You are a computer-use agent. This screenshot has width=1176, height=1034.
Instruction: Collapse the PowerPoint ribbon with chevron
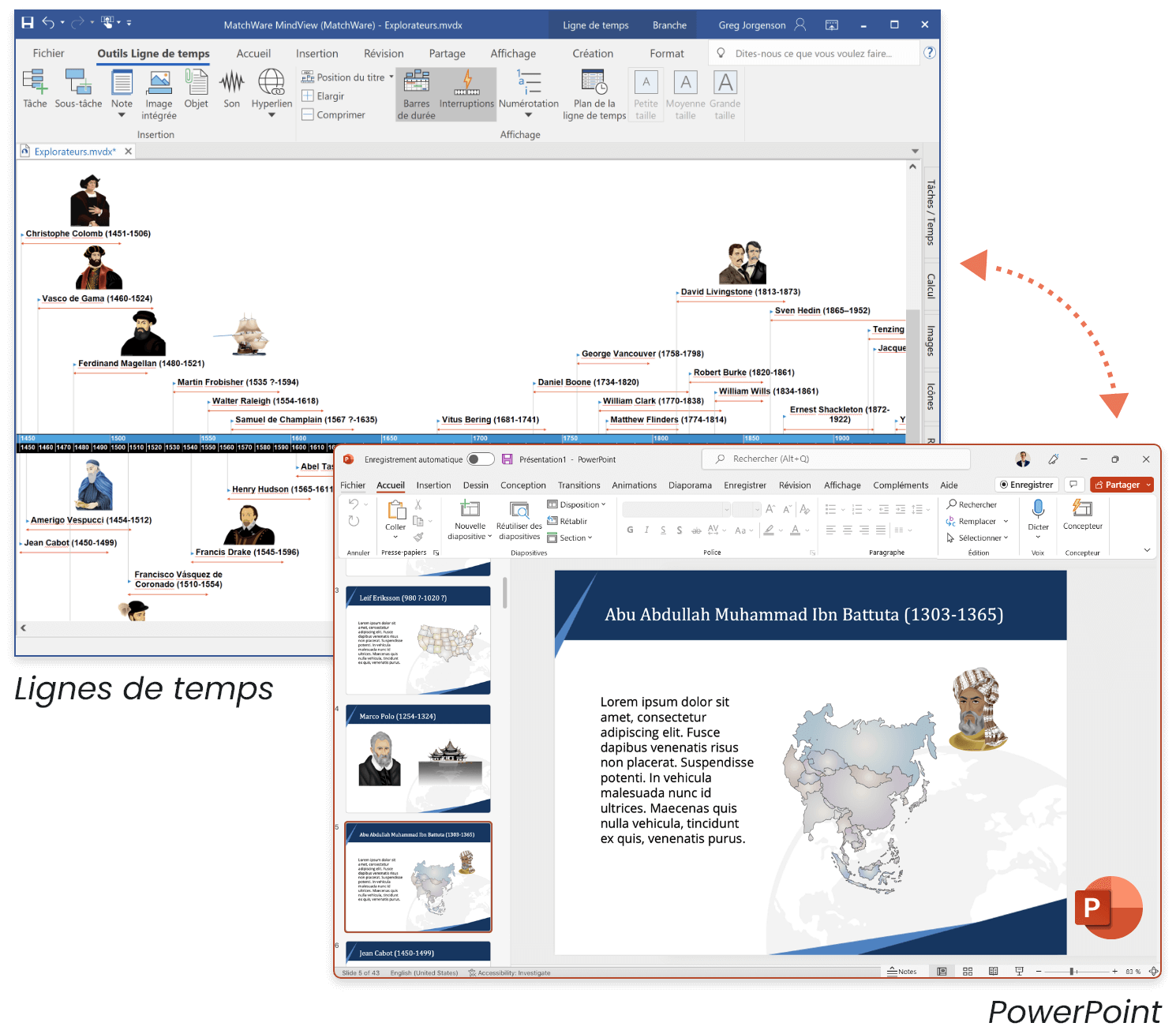point(1147,550)
